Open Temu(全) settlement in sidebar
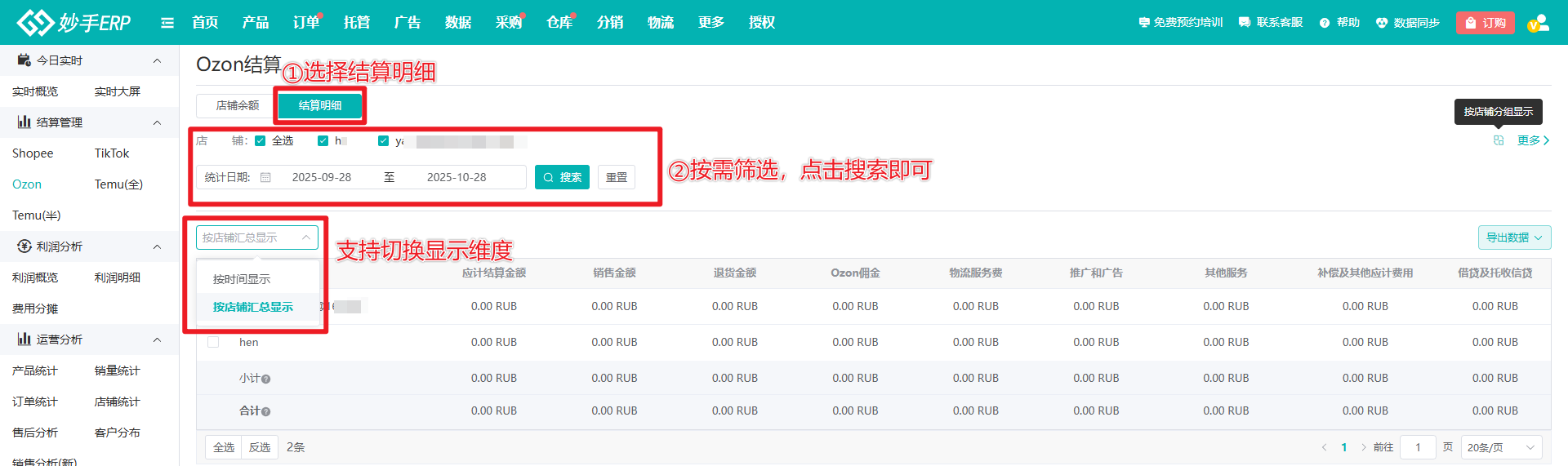Viewport: 1568px width, 466px height. click(118, 184)
